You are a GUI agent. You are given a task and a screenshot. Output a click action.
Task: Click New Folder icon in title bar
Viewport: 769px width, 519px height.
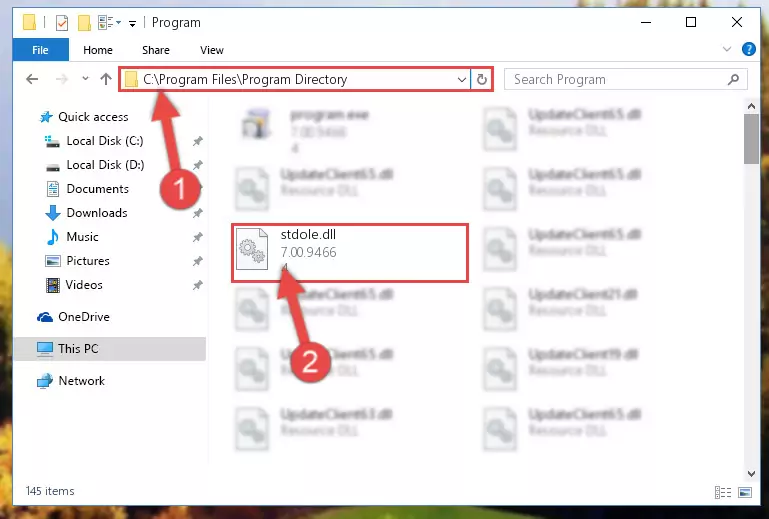pos(84,23)
